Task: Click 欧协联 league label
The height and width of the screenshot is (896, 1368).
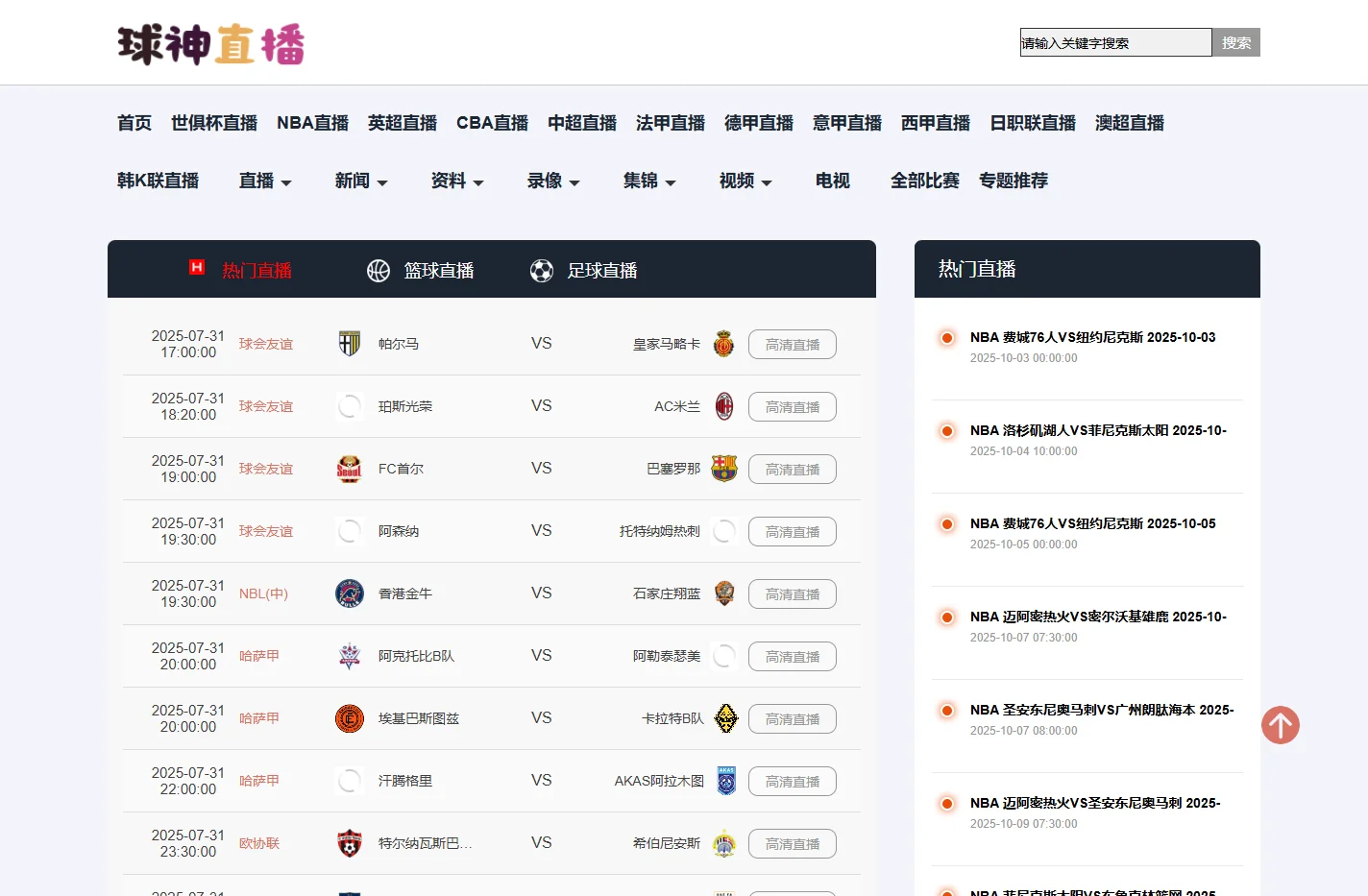Action: click(x=259, y=843)
